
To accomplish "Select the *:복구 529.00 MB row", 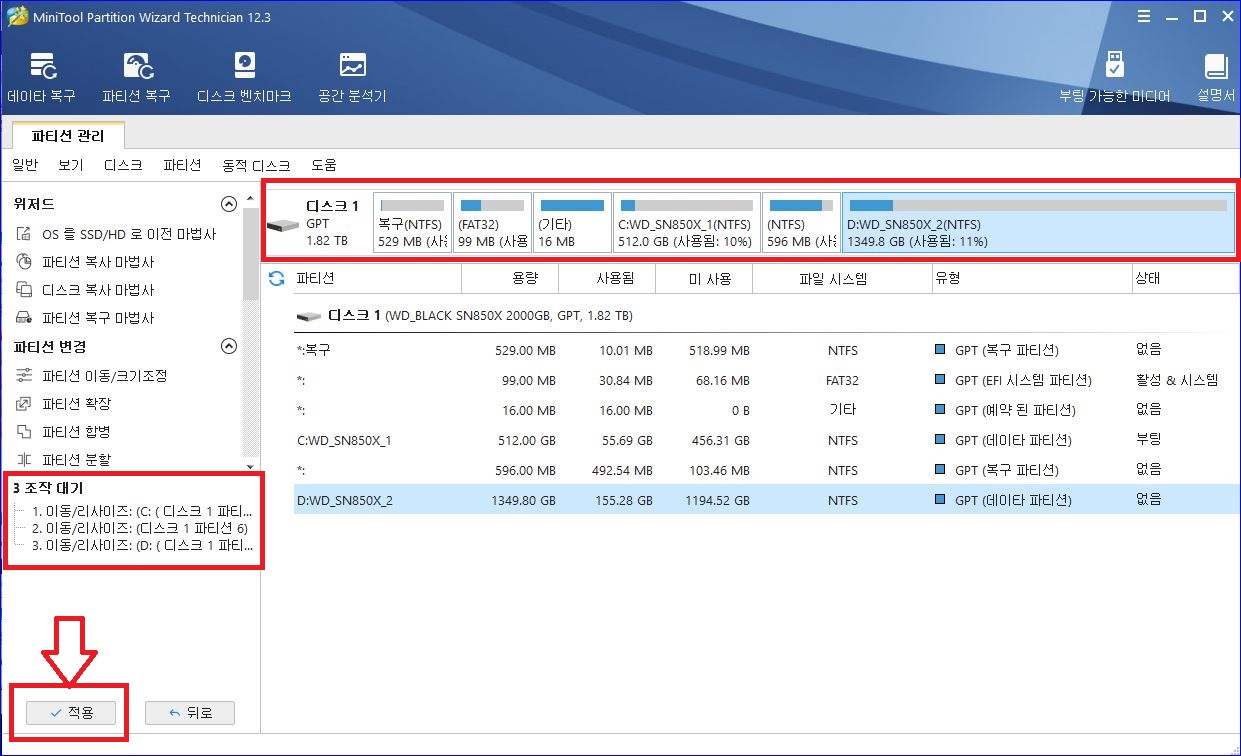I will (766, 350).
